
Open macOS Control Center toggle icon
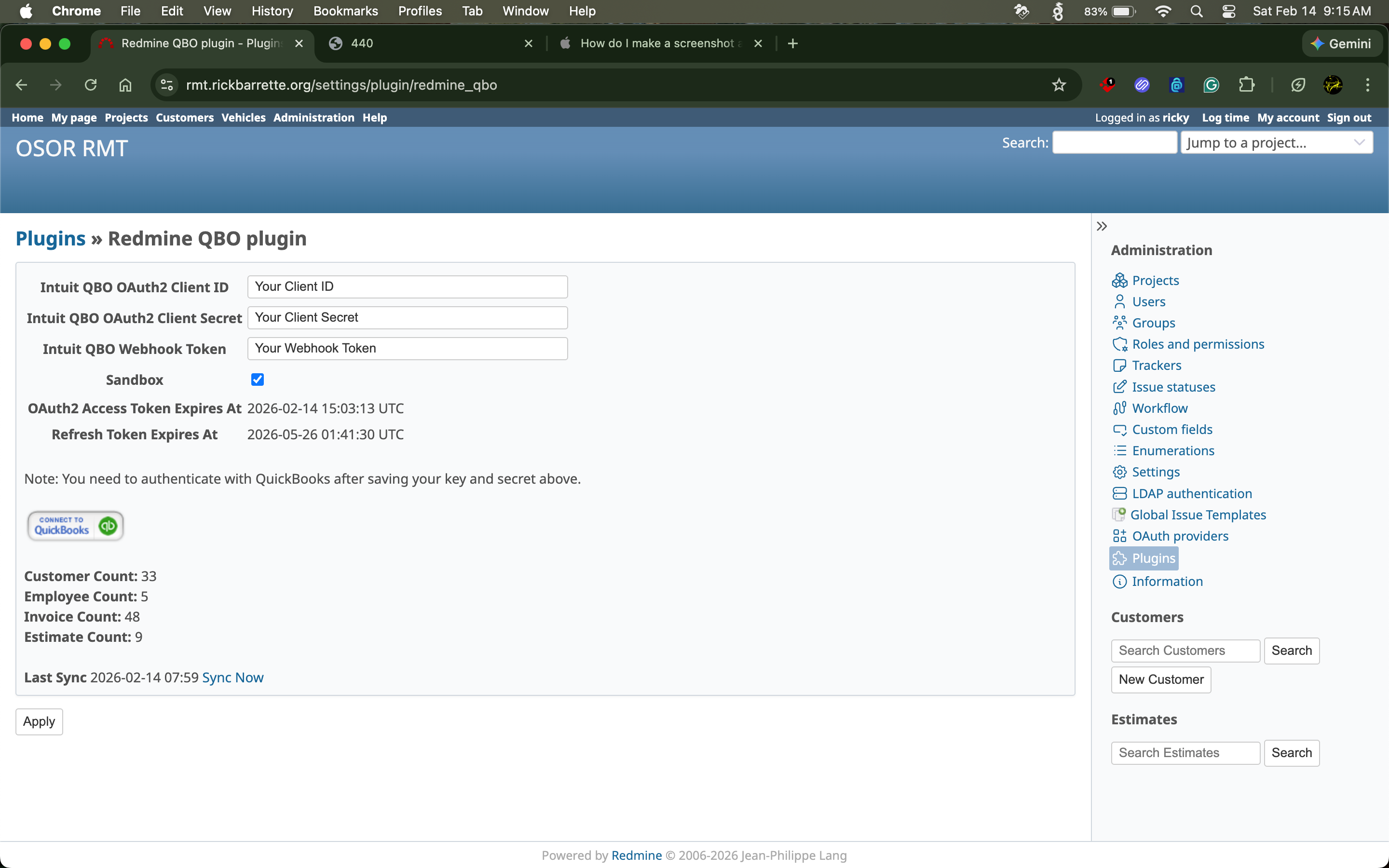point(1228,11)
